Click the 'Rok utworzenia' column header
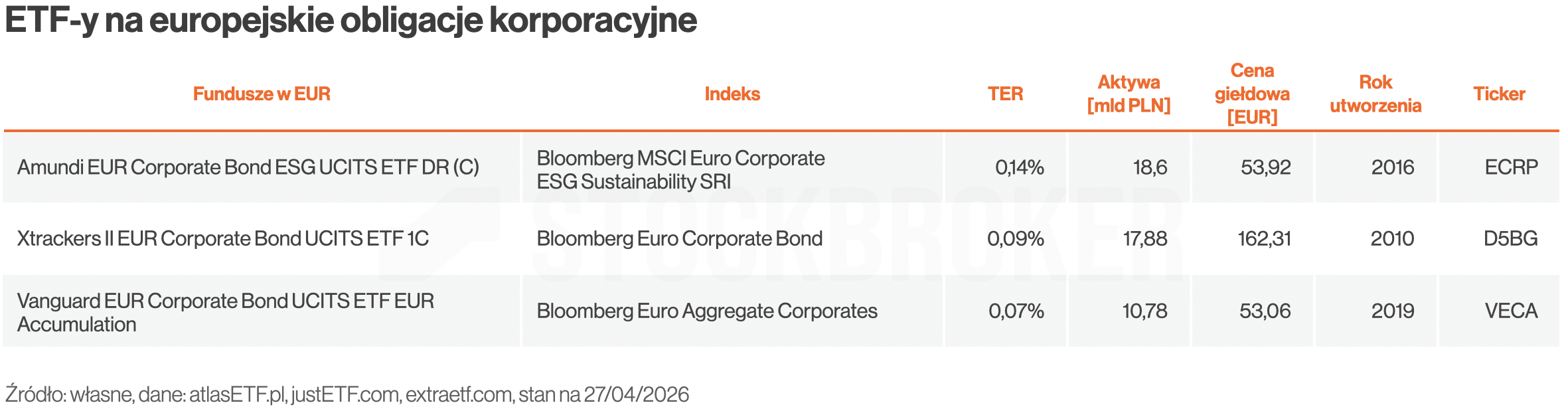Image resolution: width=1568 pixels, height=413 pixels. [x=1375, y=94]
